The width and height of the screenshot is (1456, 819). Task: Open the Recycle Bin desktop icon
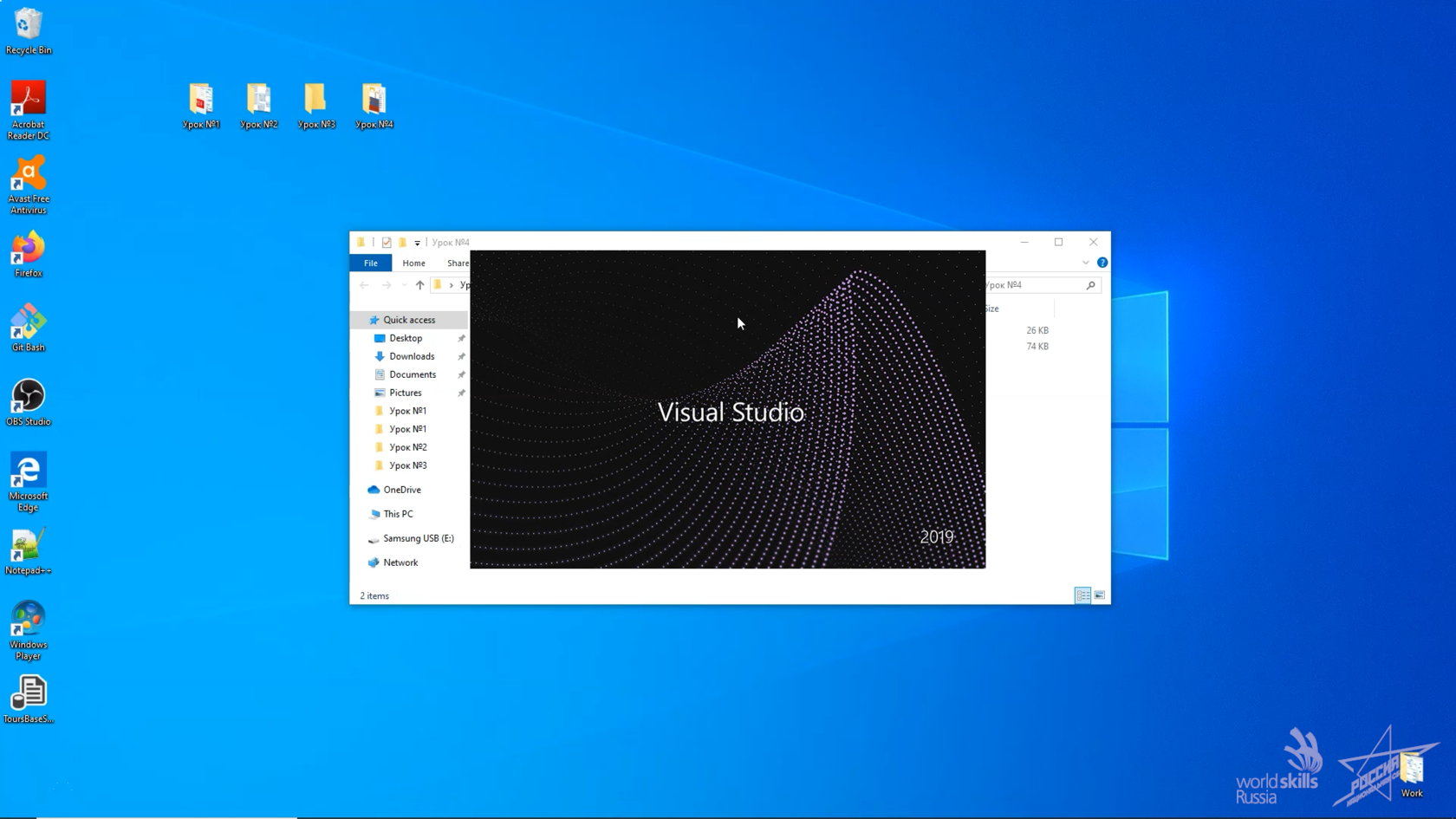pos(28,31)
